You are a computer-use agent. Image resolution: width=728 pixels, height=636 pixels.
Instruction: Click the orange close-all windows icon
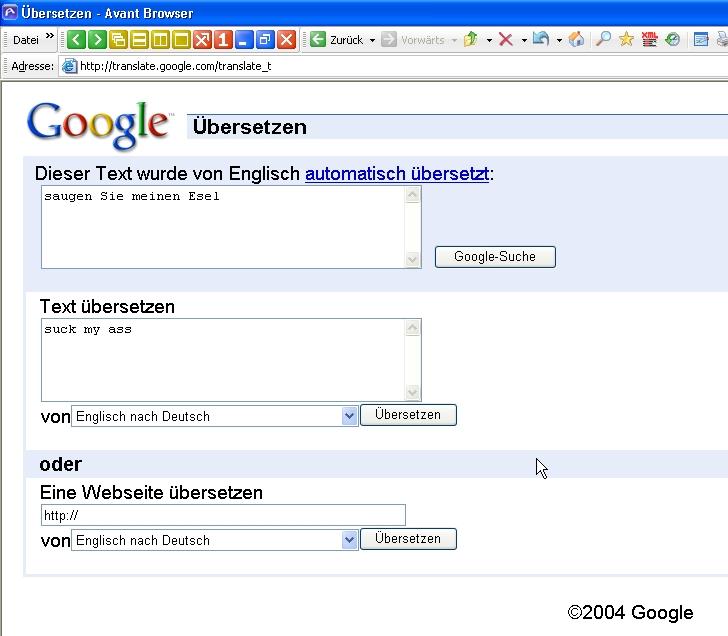(202, 40)
